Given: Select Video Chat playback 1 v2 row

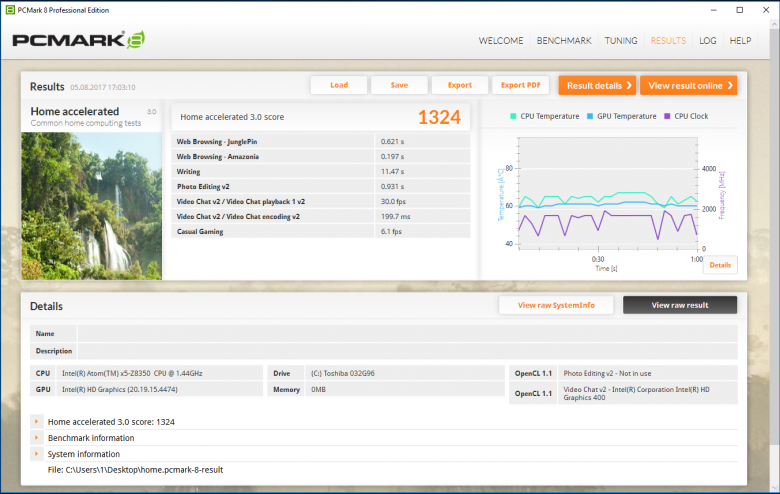Looking at the screenshot, I should click(321, 201).
